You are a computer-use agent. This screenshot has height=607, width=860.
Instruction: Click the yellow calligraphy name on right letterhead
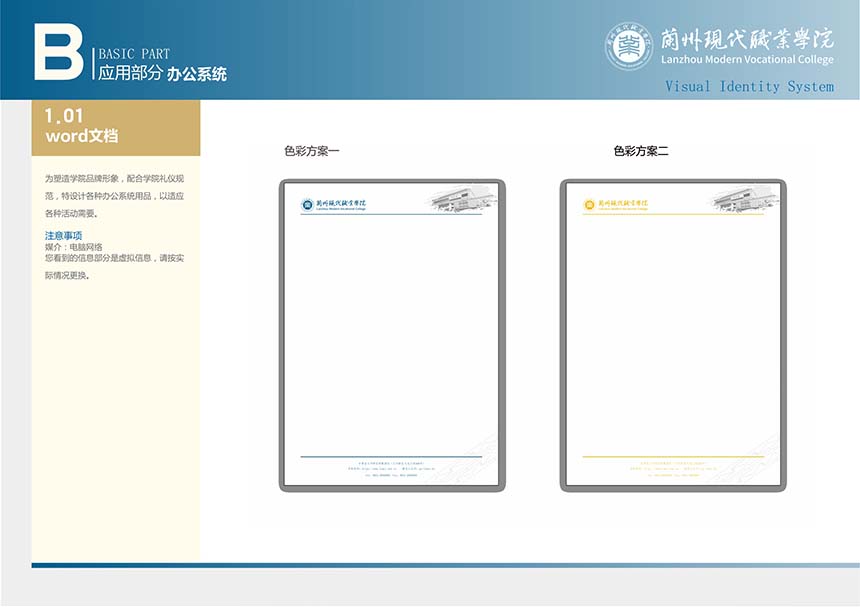[623, 203]
